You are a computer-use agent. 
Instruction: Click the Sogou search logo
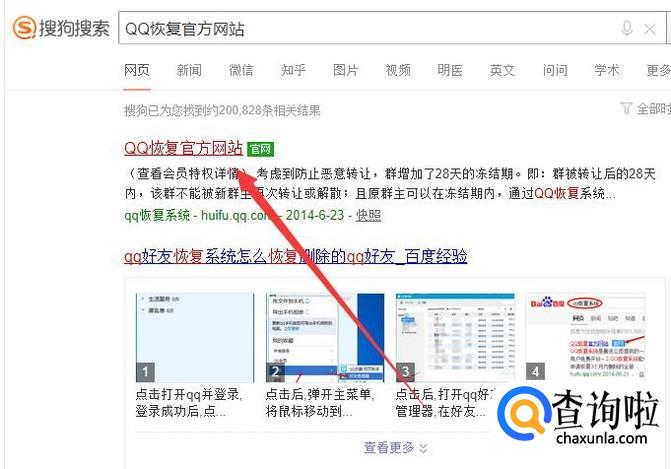pyautogui.click(x=61, y=28)
